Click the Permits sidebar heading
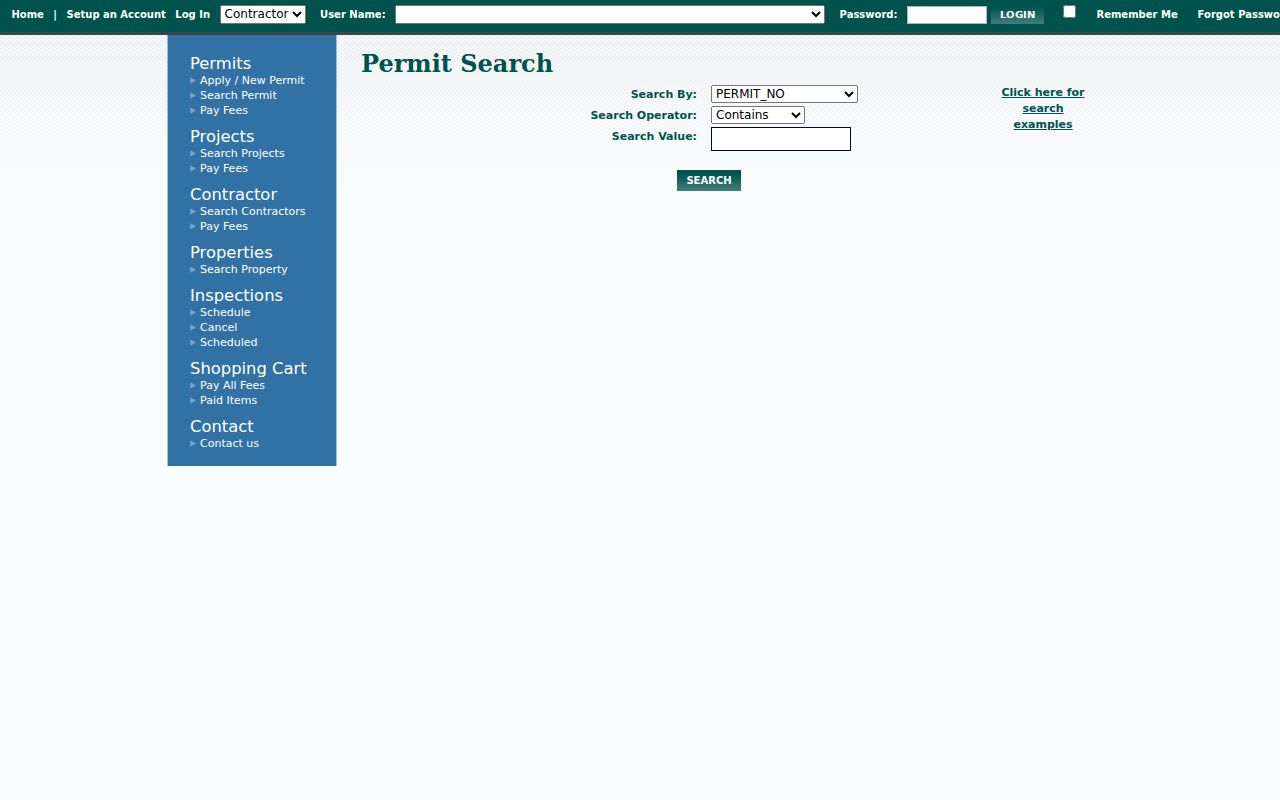 (220, 63)
